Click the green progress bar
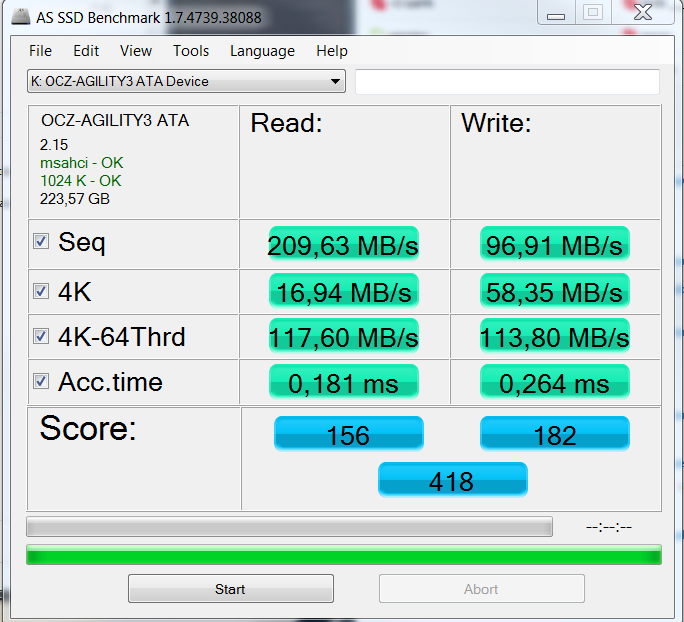 (344, 554)
